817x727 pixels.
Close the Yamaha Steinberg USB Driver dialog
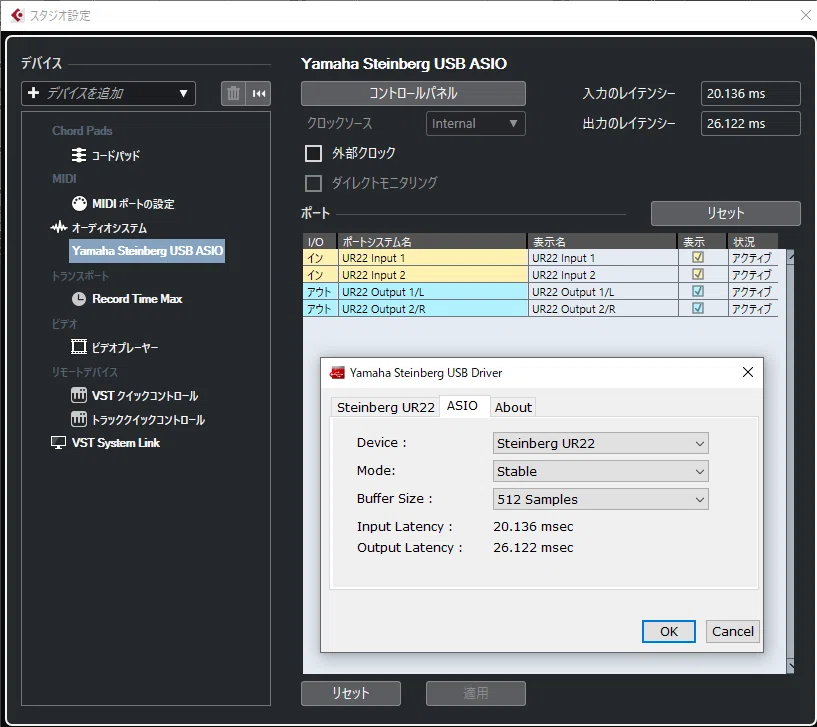tap(748, 372)
